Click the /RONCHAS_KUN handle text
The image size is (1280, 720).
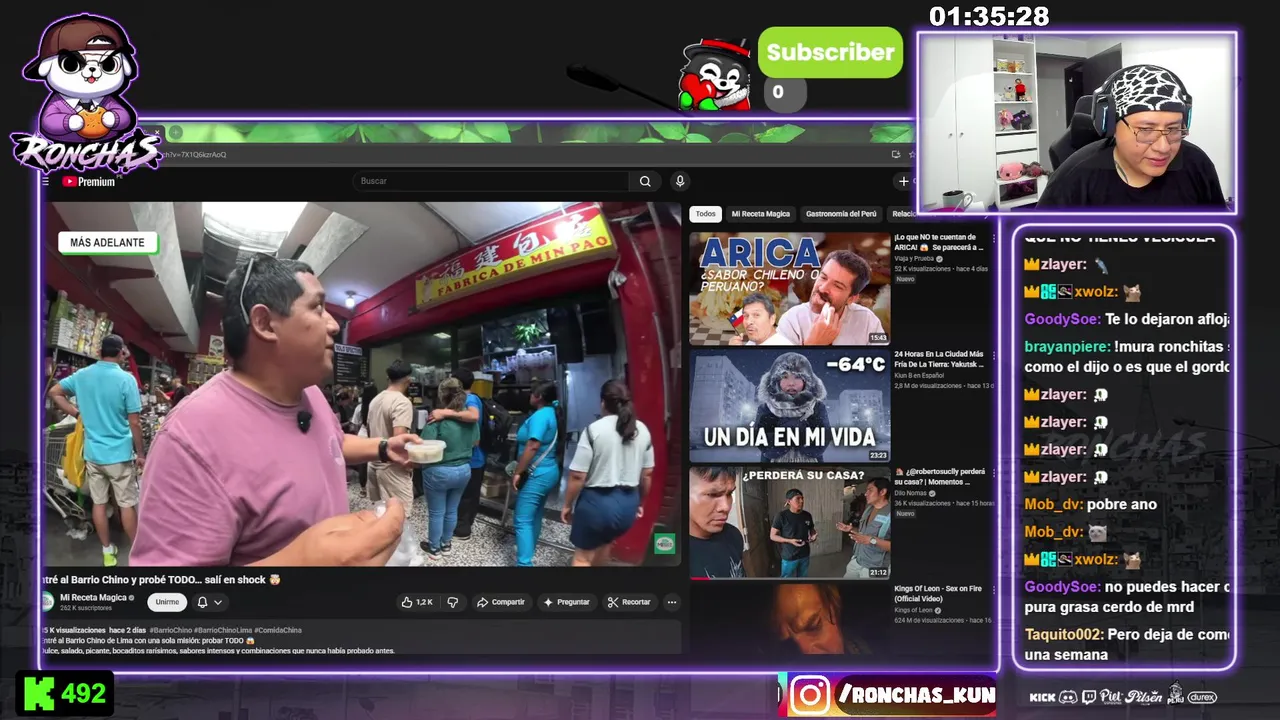(917, 695)
